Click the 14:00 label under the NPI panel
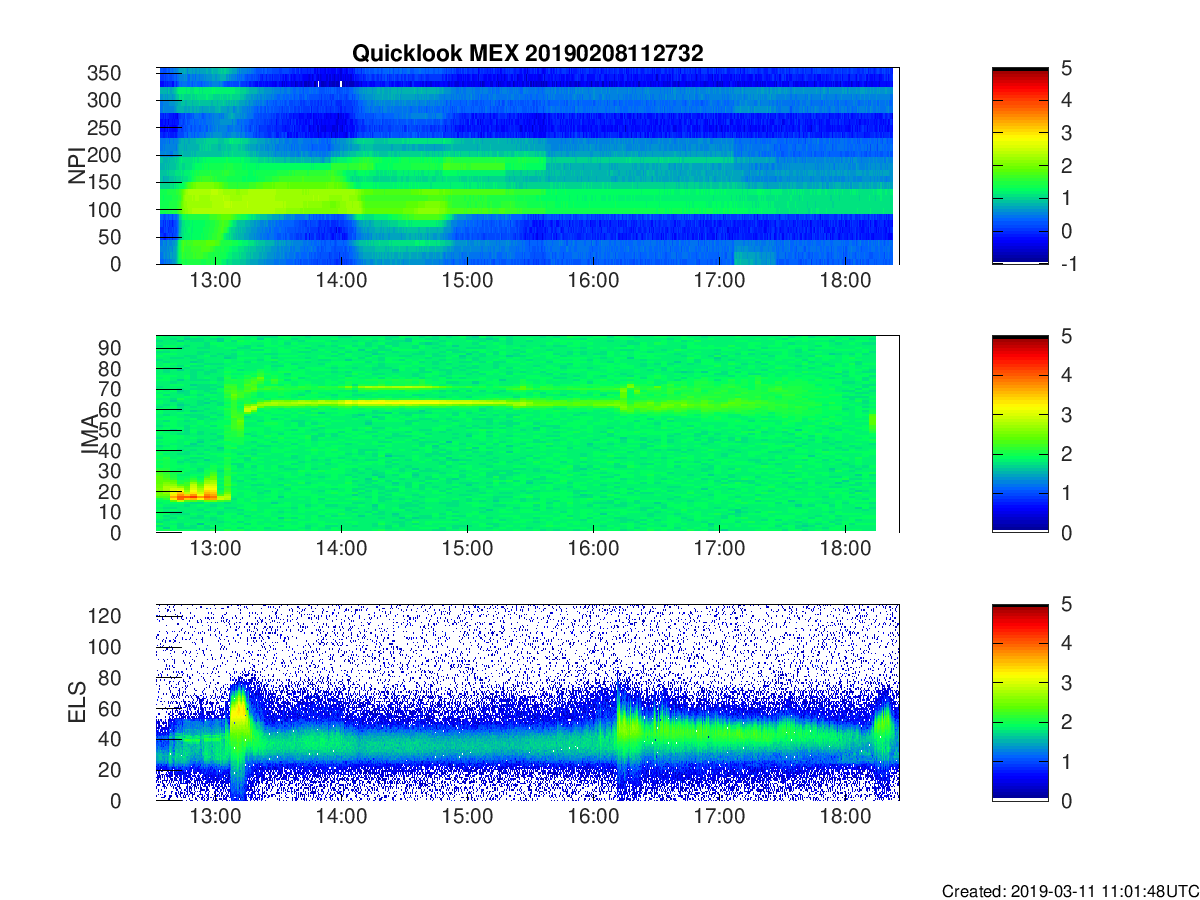1200x900 pixels. [x=342, y=282]
